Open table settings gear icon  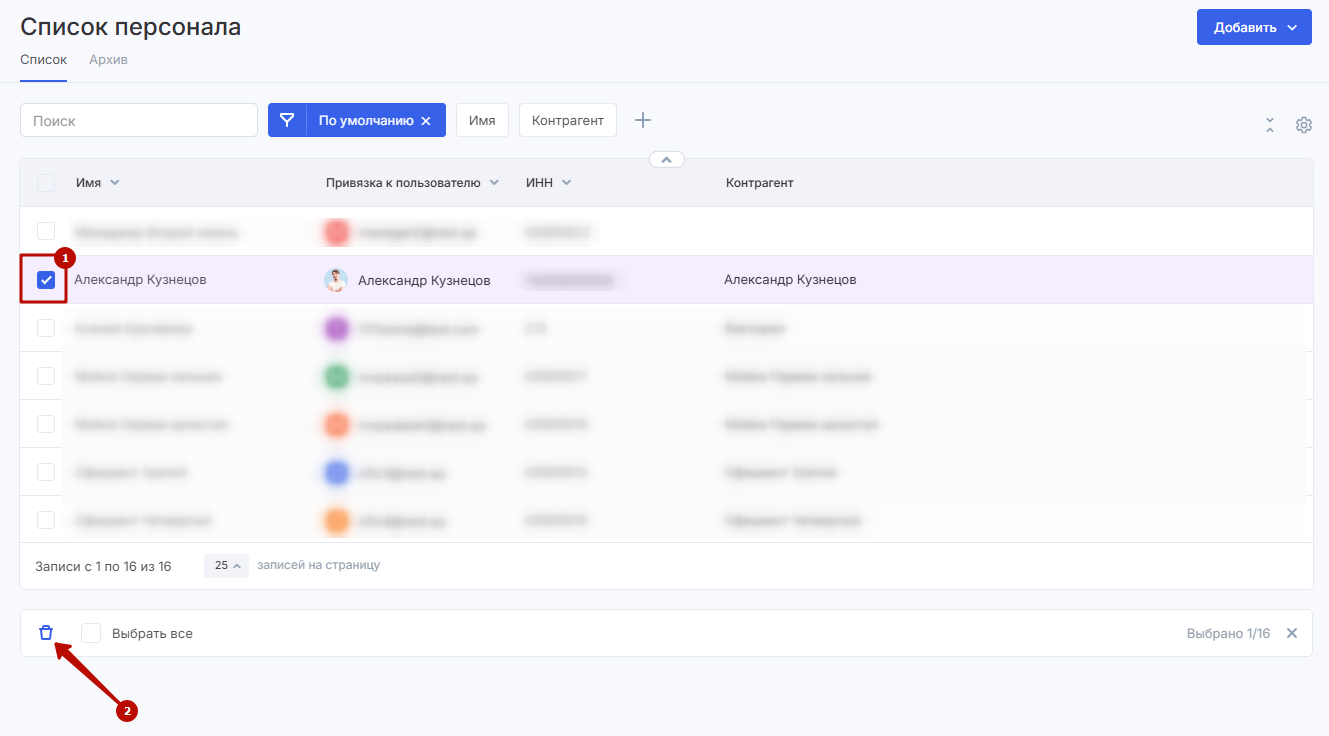(x=1303, y=125)
